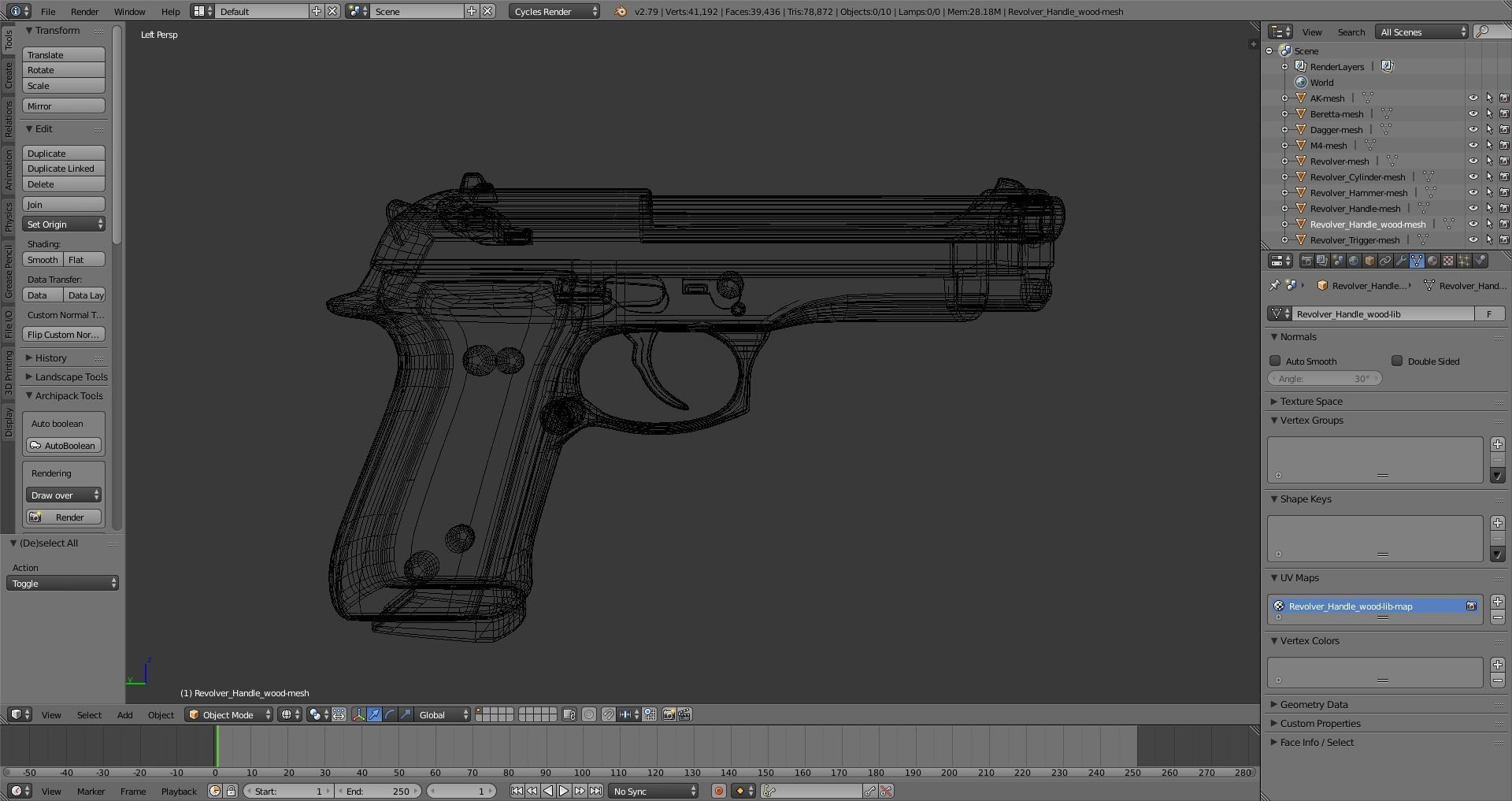
Task: Switch to the Create tool shelf tab
Action: tap(9, 76)
